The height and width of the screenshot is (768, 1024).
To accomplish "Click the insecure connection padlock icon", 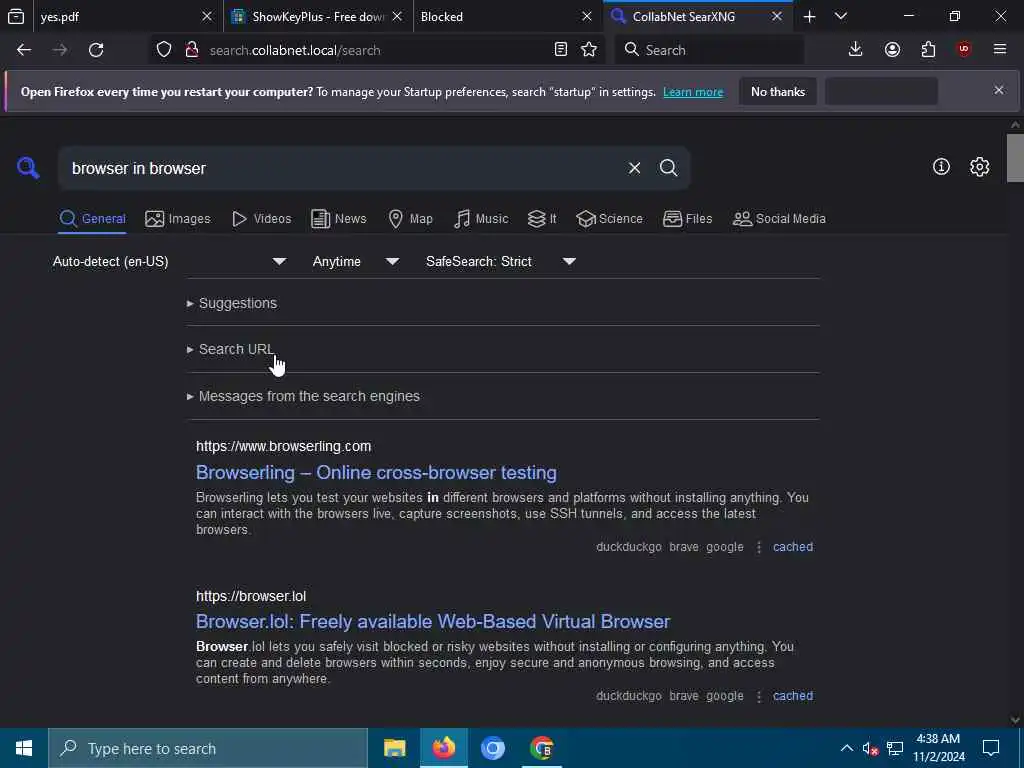I will point(192,50).
